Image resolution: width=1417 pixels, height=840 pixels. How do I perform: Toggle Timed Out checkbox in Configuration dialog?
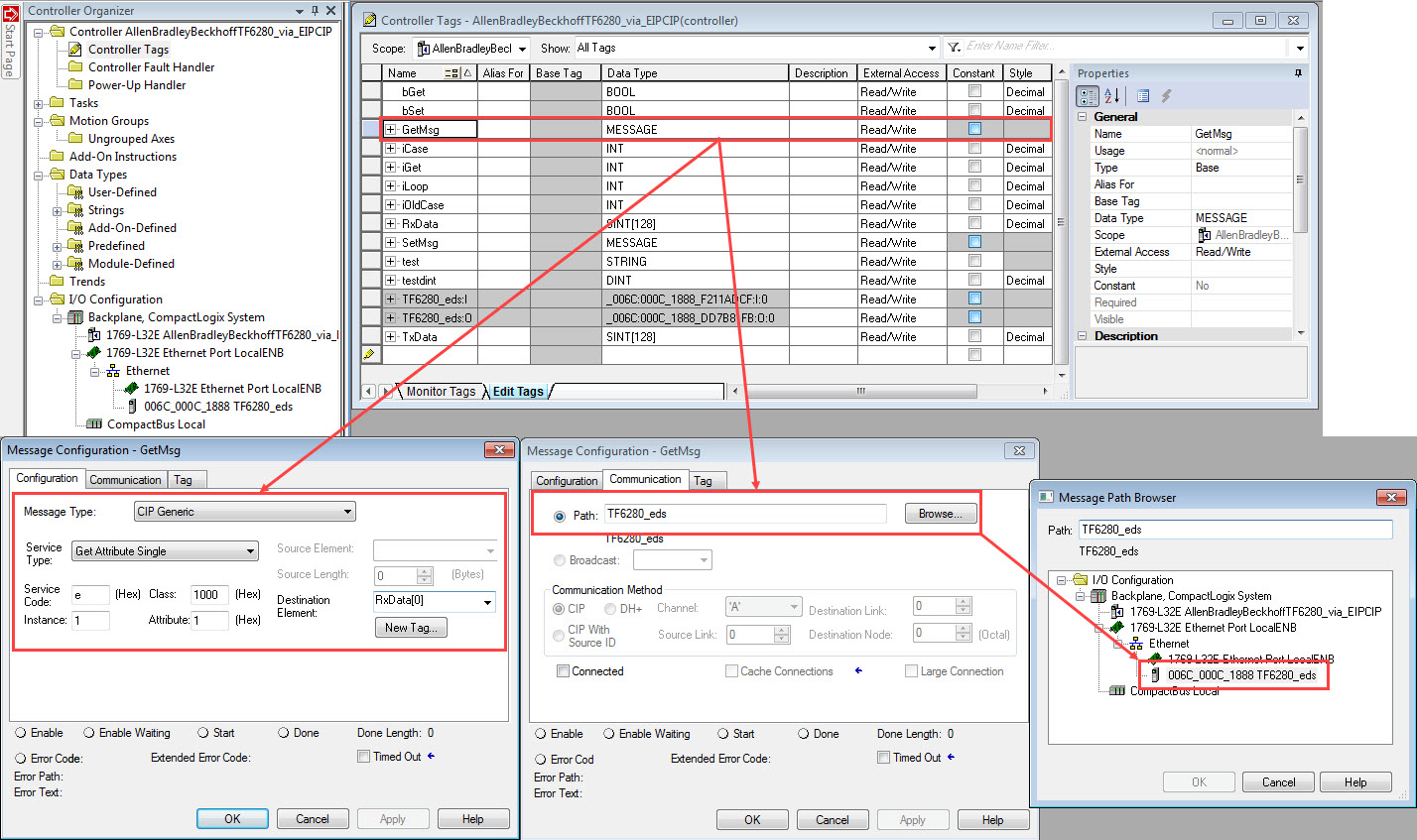pyautogui.click(x=363, y=757)
